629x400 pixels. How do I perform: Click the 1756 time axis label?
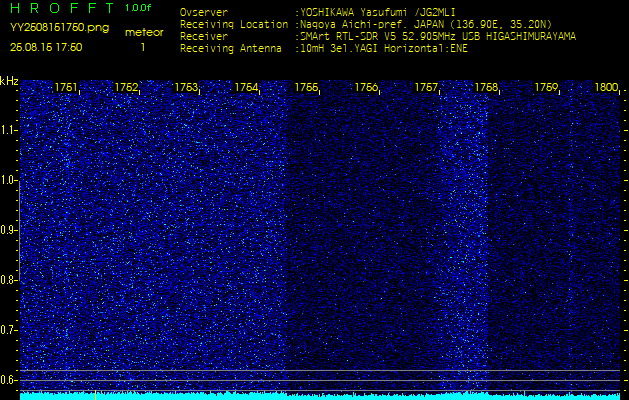pos(366,87)
